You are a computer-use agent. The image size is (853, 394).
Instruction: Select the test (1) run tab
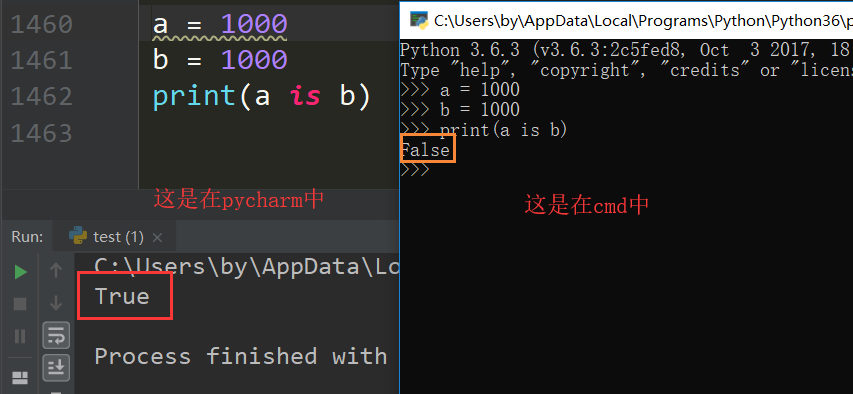coord(115,237)
